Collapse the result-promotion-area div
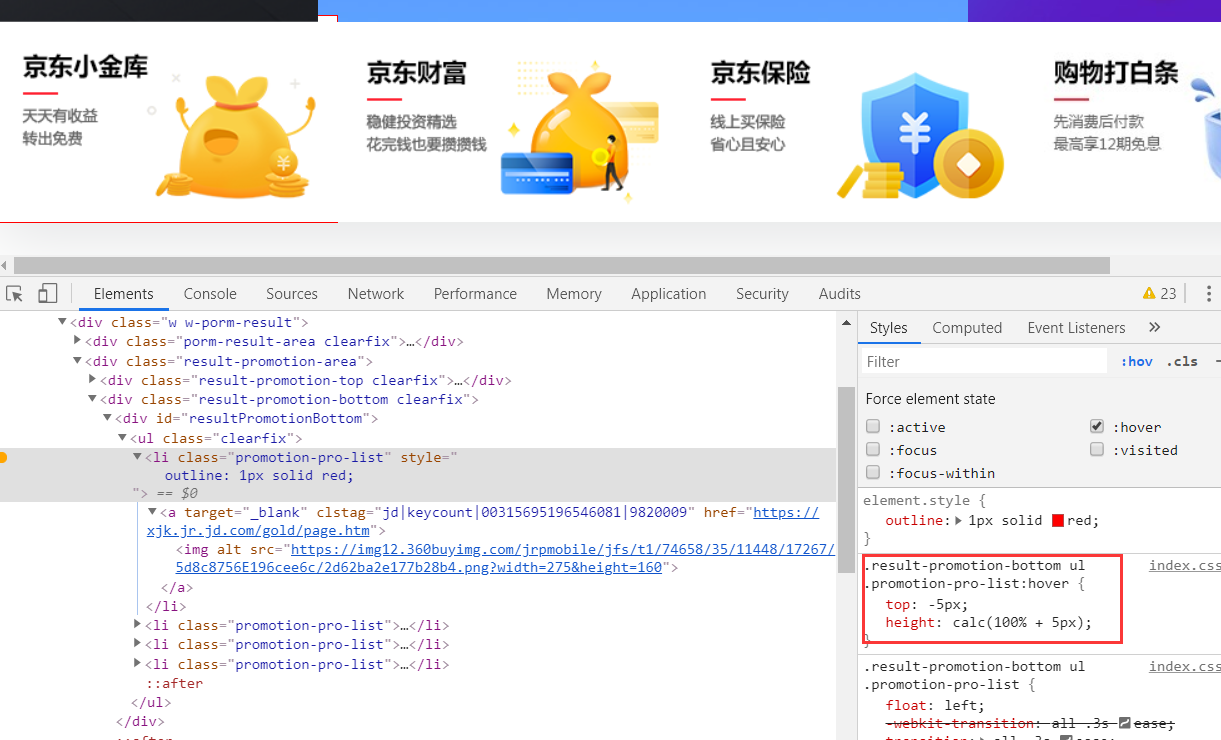 [77, 361]
